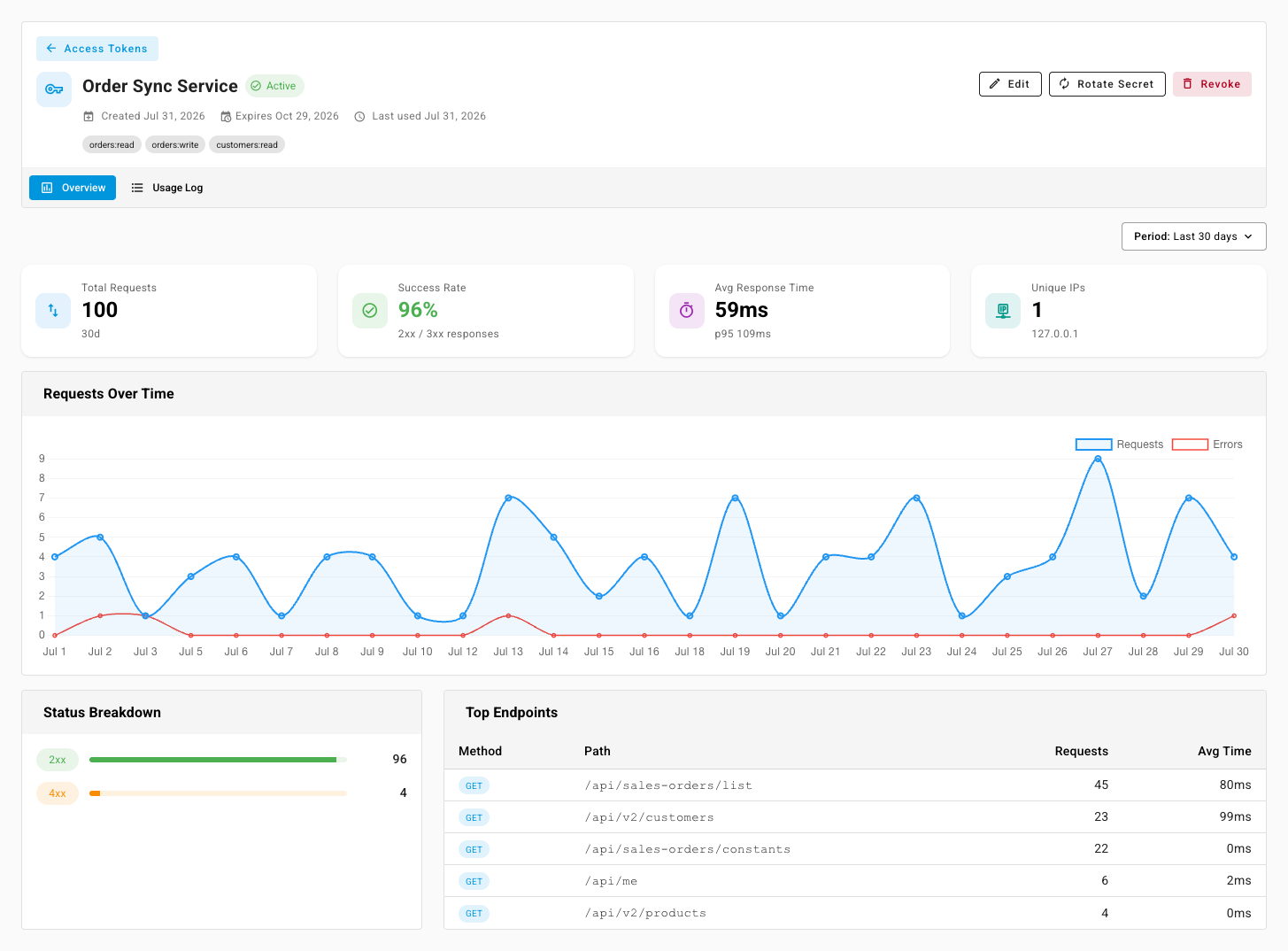Viewport: 1288px width, 951px height.
Task: Click the 127.0.0.1 IP address text
Action: pyautogui.click(x=1054, y=334)
